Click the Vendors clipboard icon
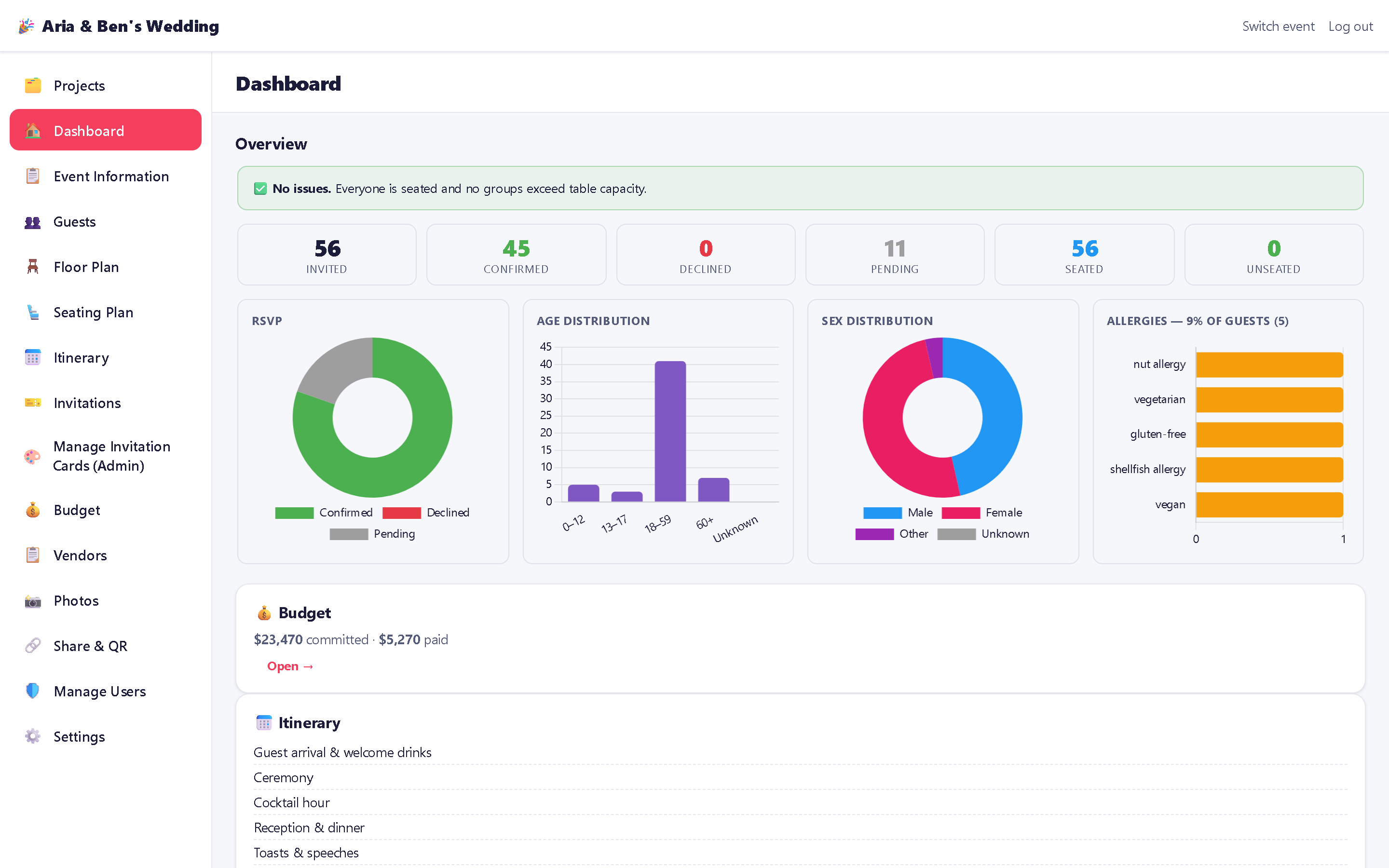Screen dimensions: 1389x868 33,555
